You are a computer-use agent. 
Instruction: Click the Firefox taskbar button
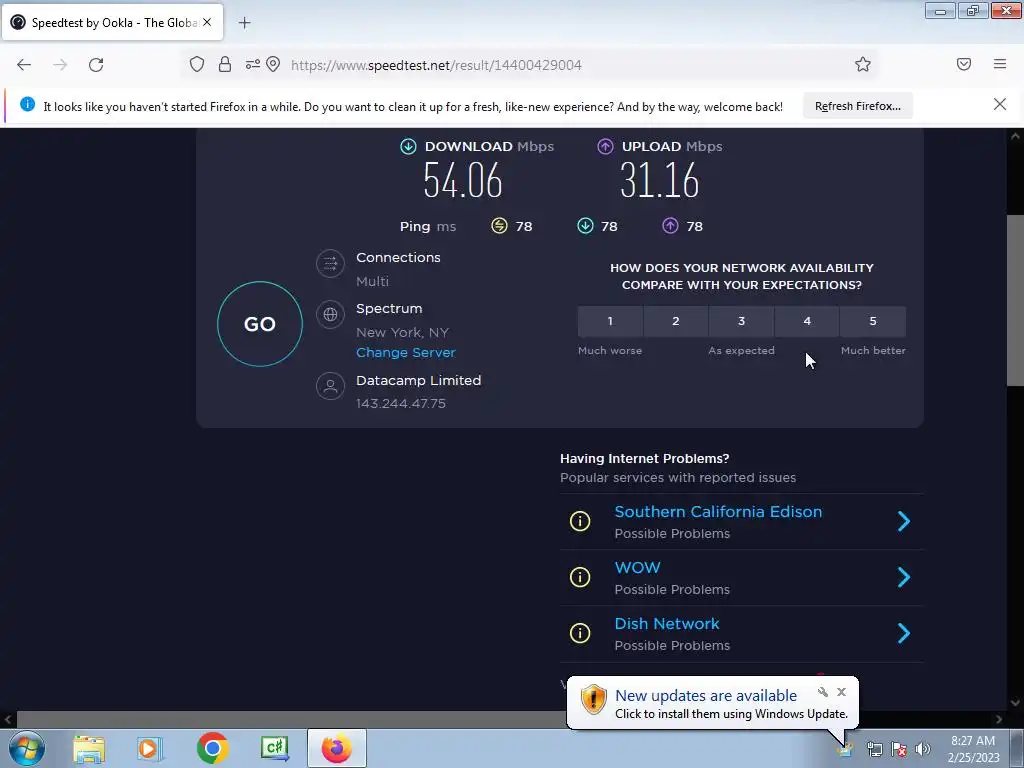pos(336,748)
